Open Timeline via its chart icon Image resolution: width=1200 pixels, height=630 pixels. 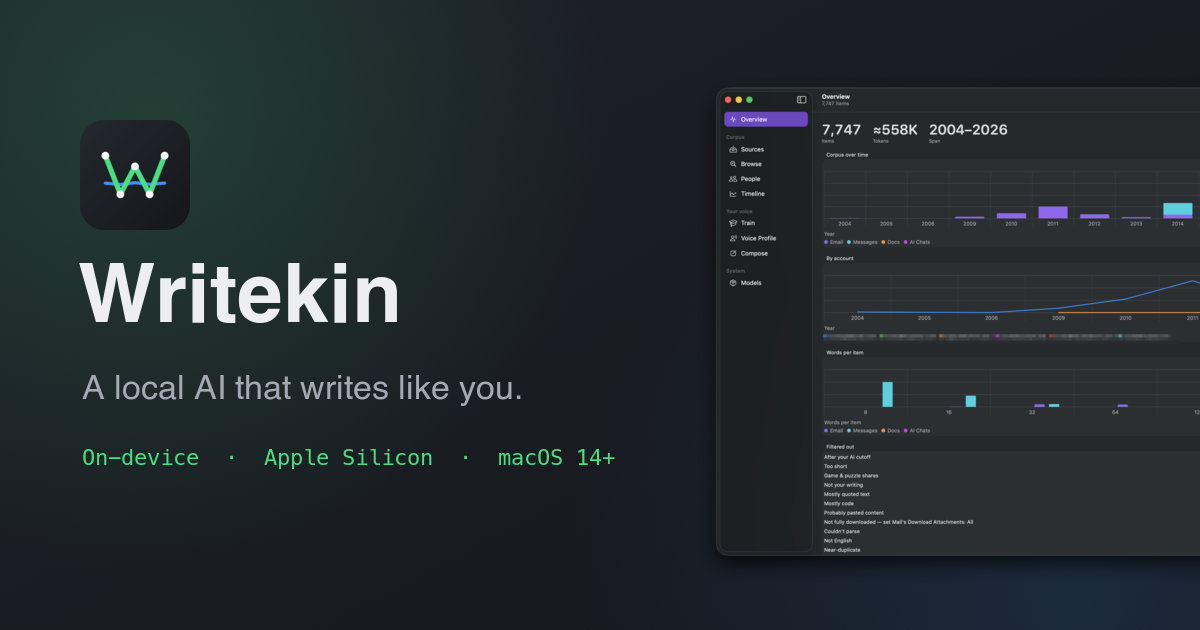tap(733, 194)
